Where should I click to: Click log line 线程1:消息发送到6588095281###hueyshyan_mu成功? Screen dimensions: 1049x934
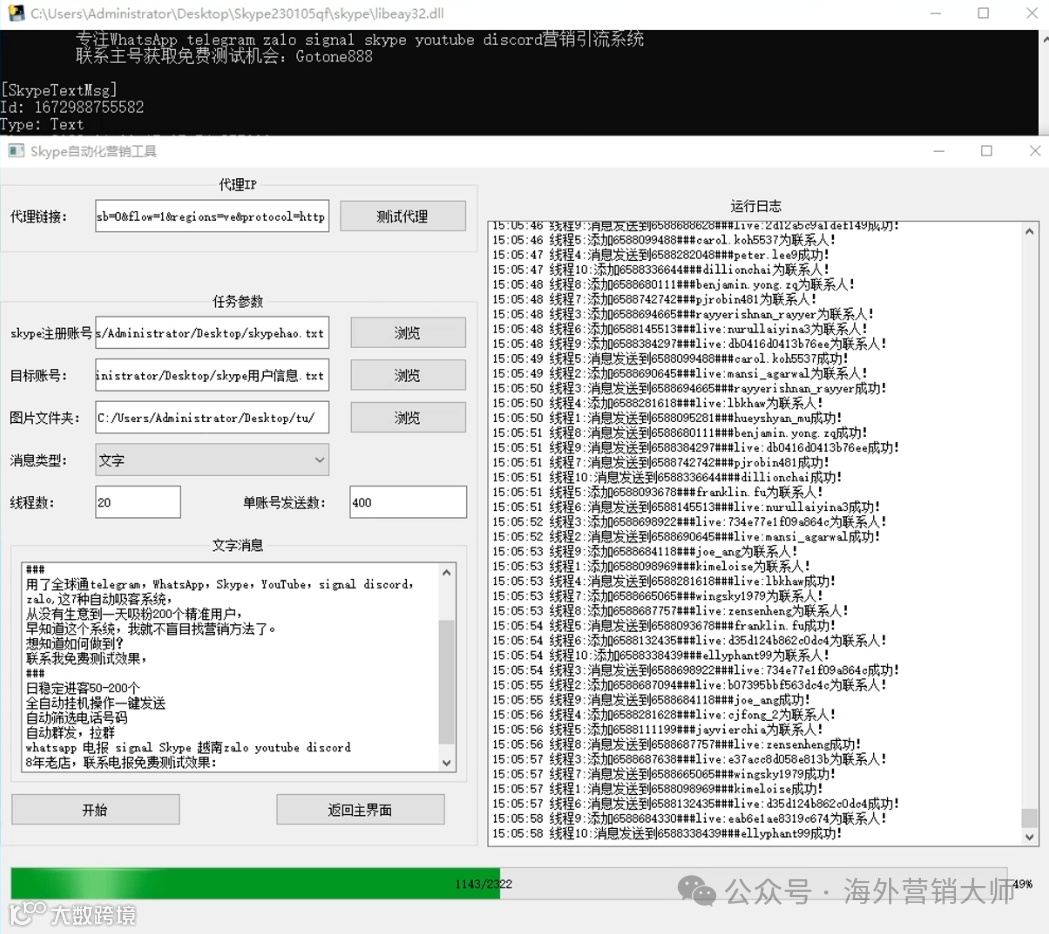tap(666, 417)
